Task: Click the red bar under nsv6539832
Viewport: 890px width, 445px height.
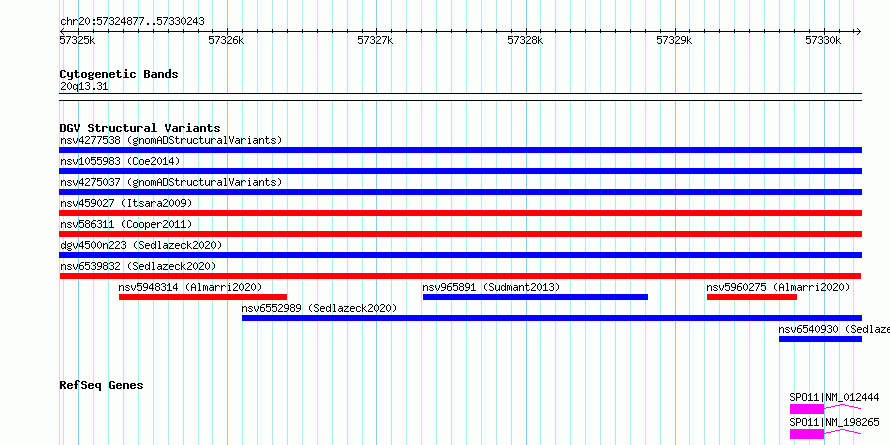Action: coord(460,276)
